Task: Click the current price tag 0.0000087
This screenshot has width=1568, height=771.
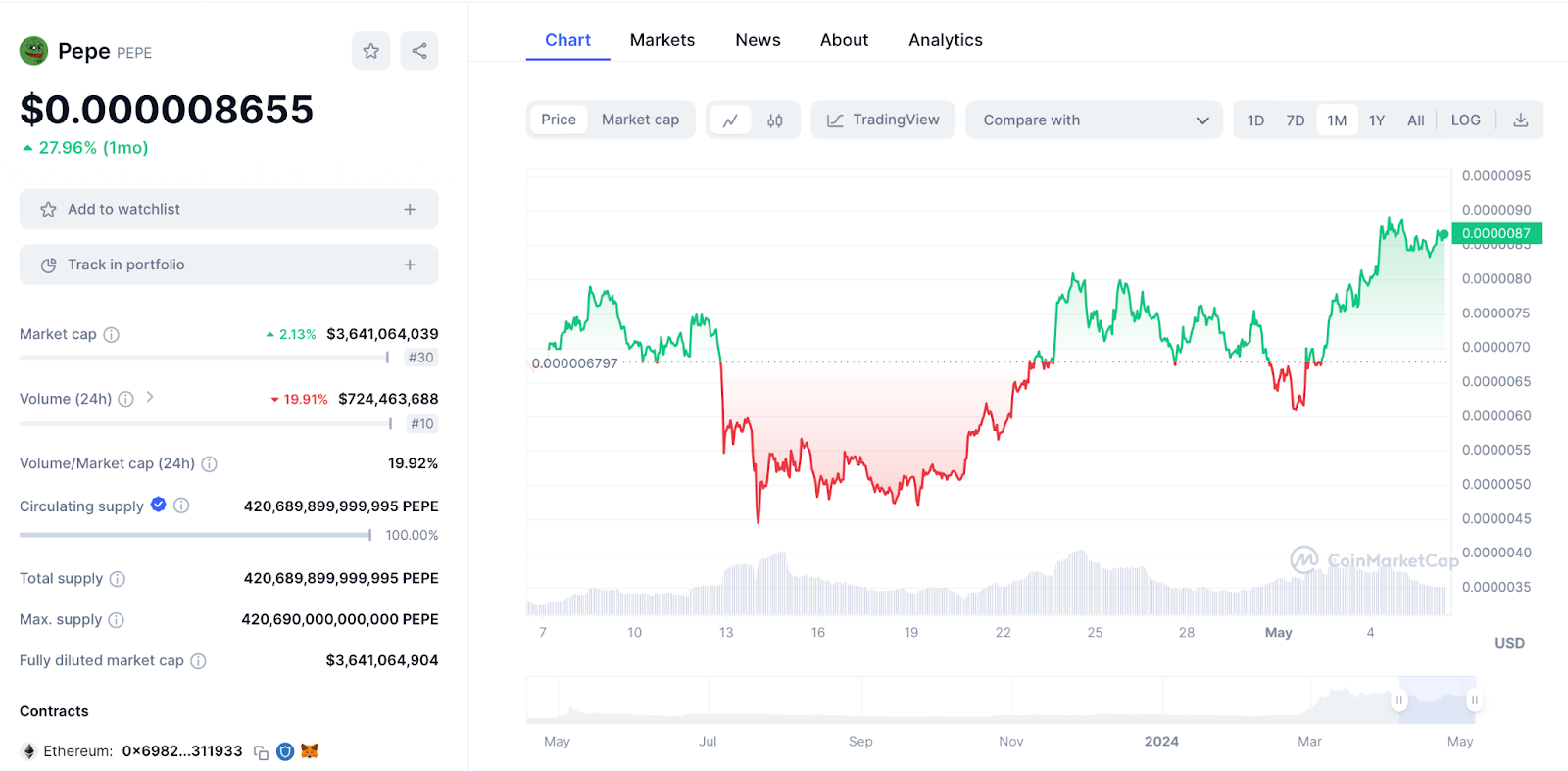Action: tap(1496, 233)
